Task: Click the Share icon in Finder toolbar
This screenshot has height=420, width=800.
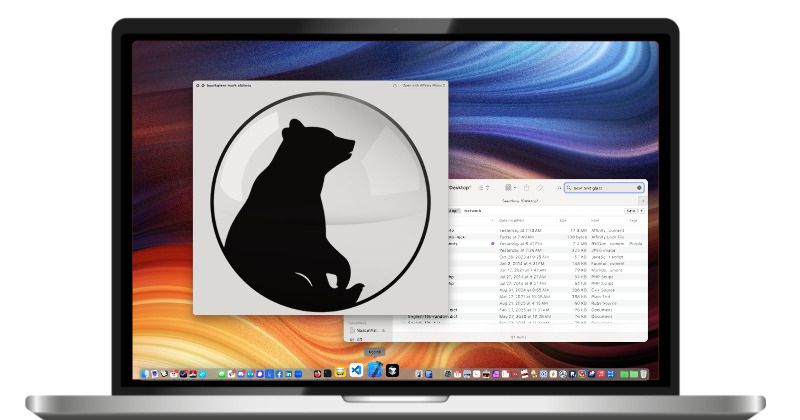Action: 527,187
